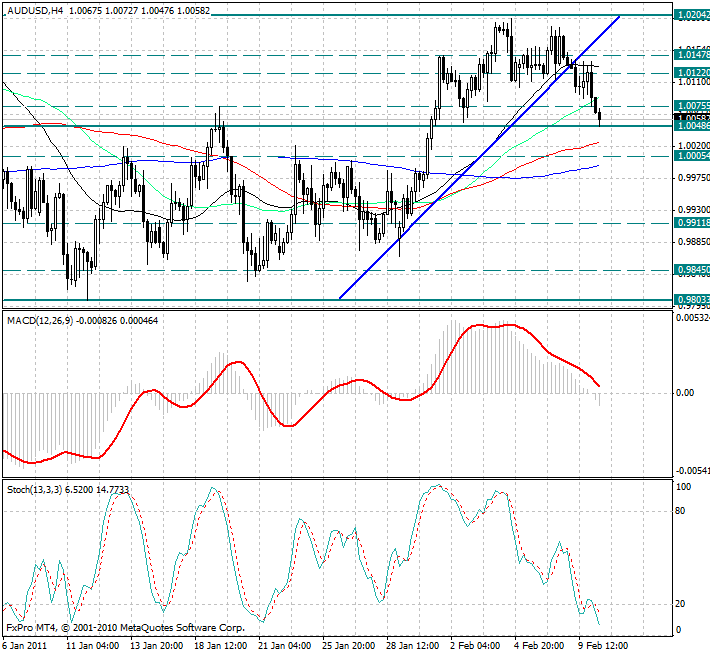Screen dimensions: 710x653
Task: Click the 25 Jan 20:00 time label
Action: (x=349, y=645)
